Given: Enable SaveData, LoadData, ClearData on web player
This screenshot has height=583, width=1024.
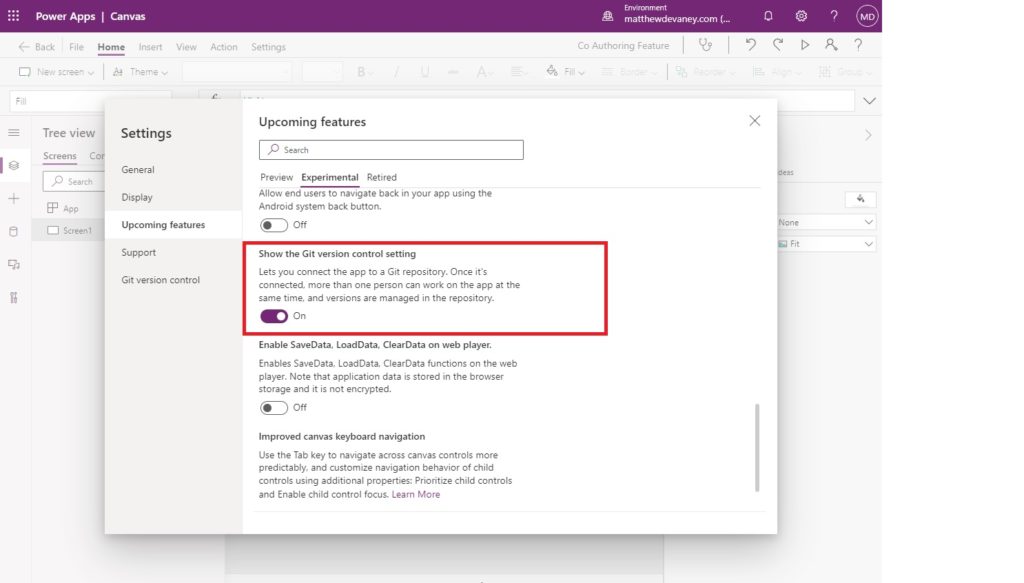Looking at the screenshot, I should (x=272, y=407).
